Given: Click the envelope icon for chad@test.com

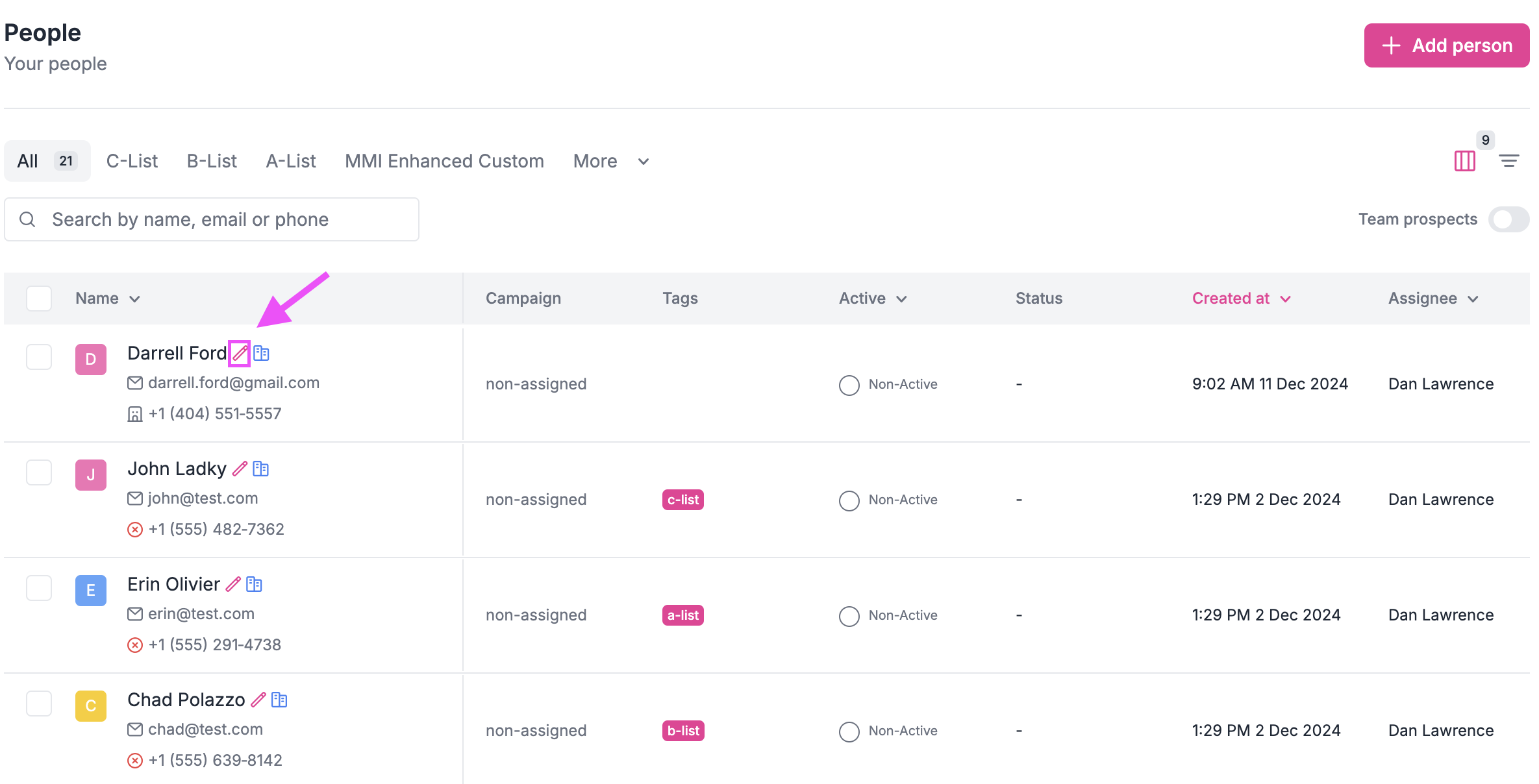Looking at the screenshot, I should click(x=135, y=729).
